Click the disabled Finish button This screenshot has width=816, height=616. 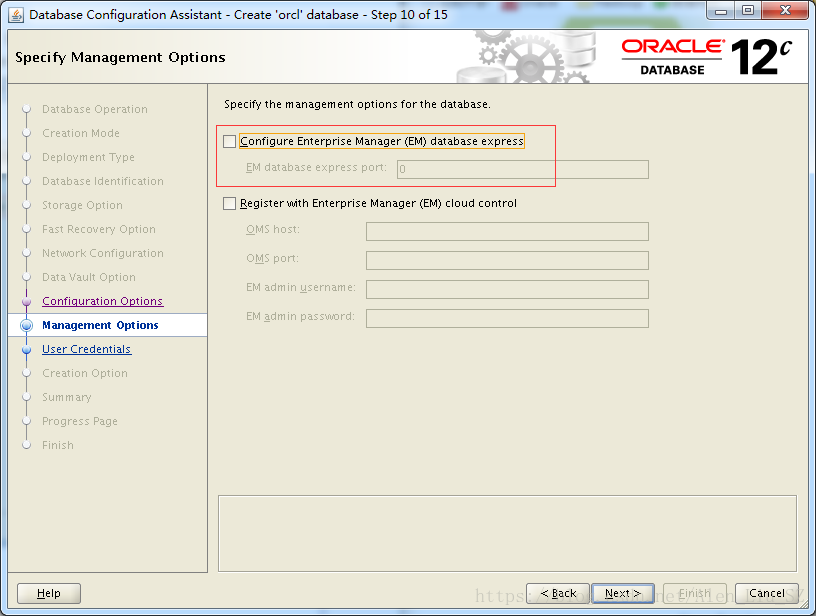coord(695,593)
